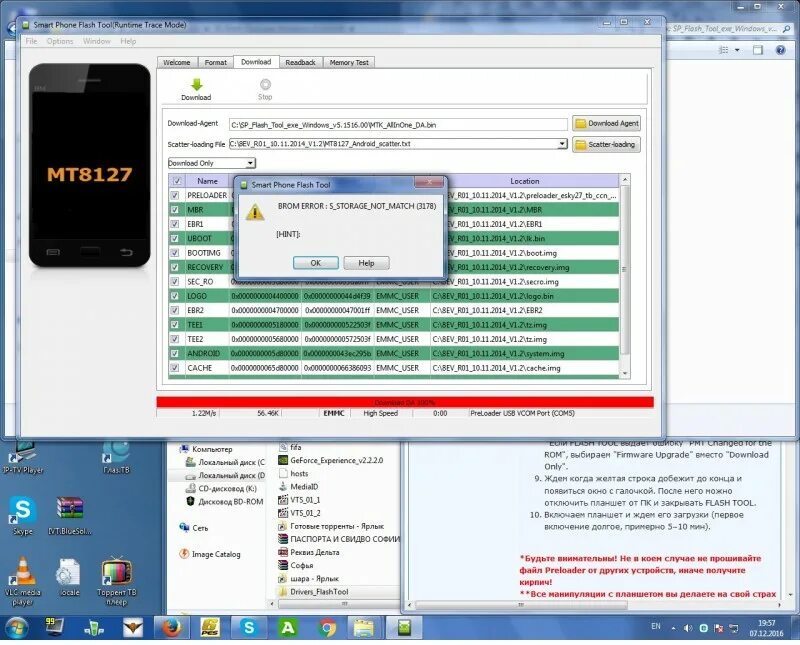The width and height of the screenshot is (800, 645).
Task: Uncheck the MBR partition checkbox
Action: click(x=175, y=210)
